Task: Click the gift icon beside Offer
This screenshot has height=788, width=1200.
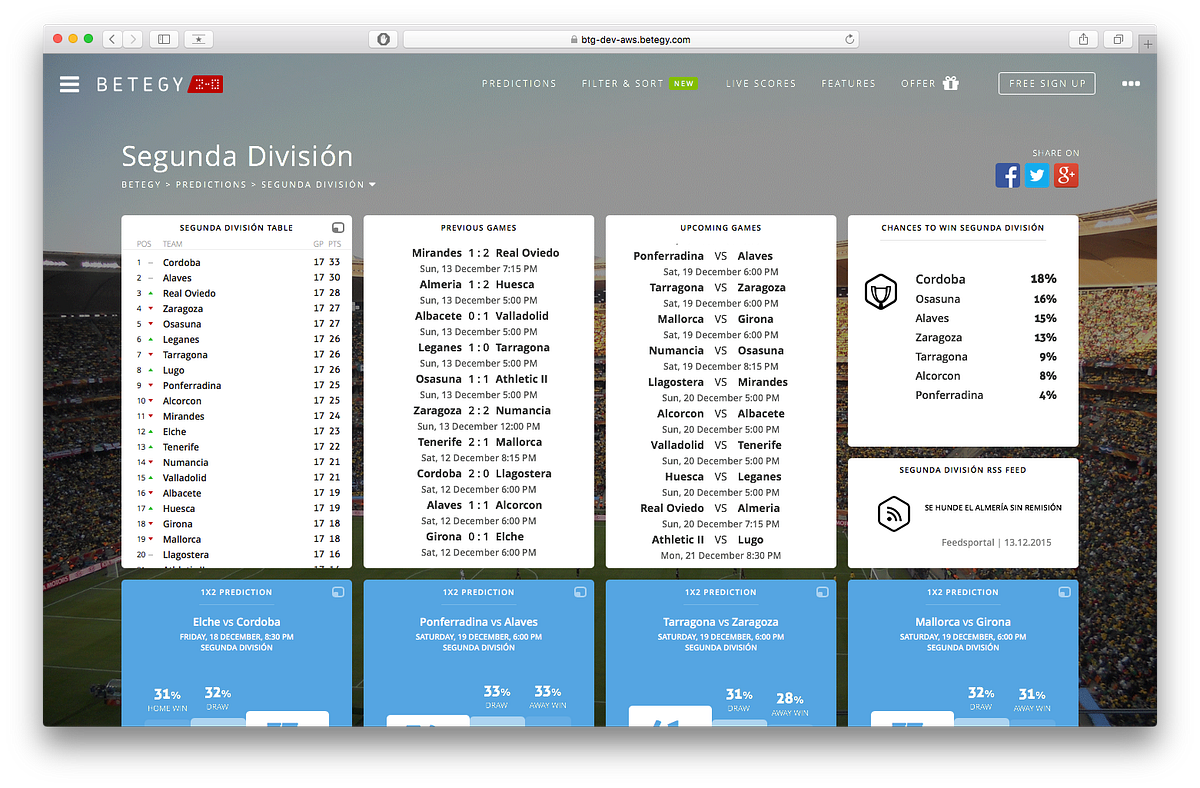Action: (951, 83)
